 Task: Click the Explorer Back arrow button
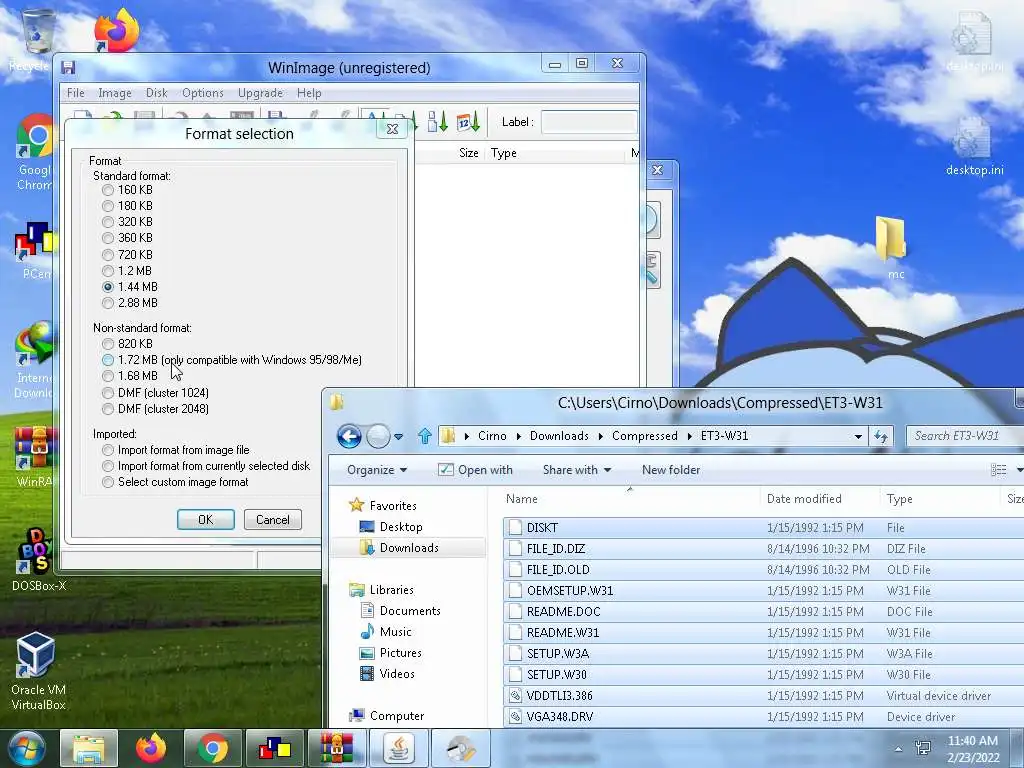[349, 436]
